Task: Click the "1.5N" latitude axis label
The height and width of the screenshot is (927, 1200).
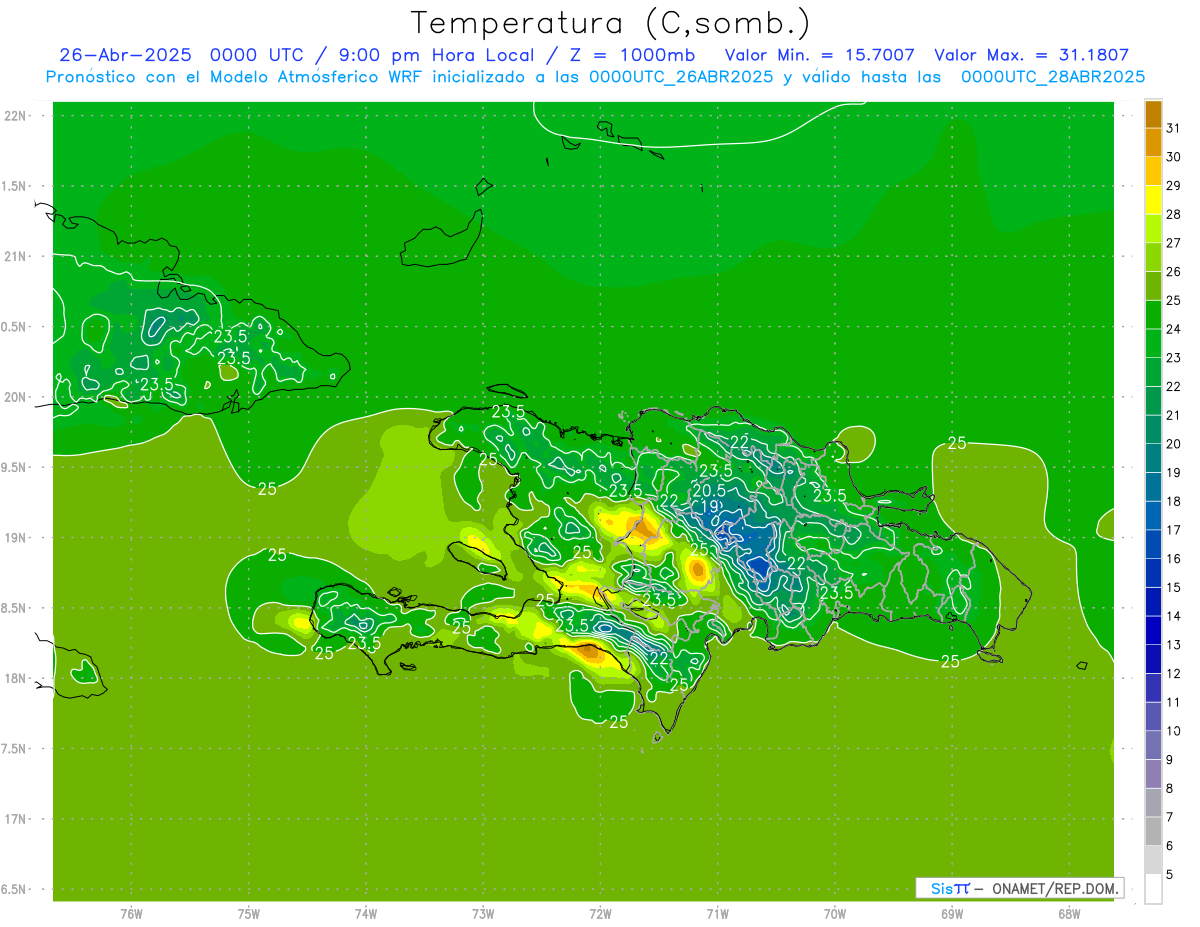Action: point(15,186)
